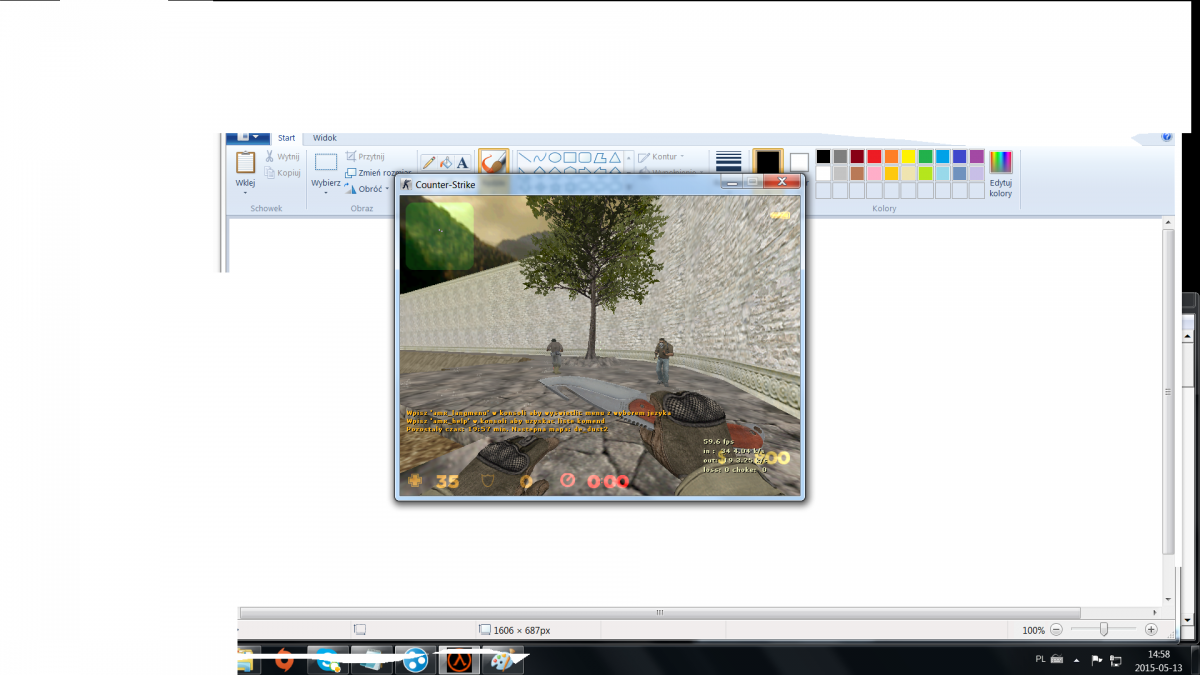
Task: Pick the curve shape
Action: (539, 157)
